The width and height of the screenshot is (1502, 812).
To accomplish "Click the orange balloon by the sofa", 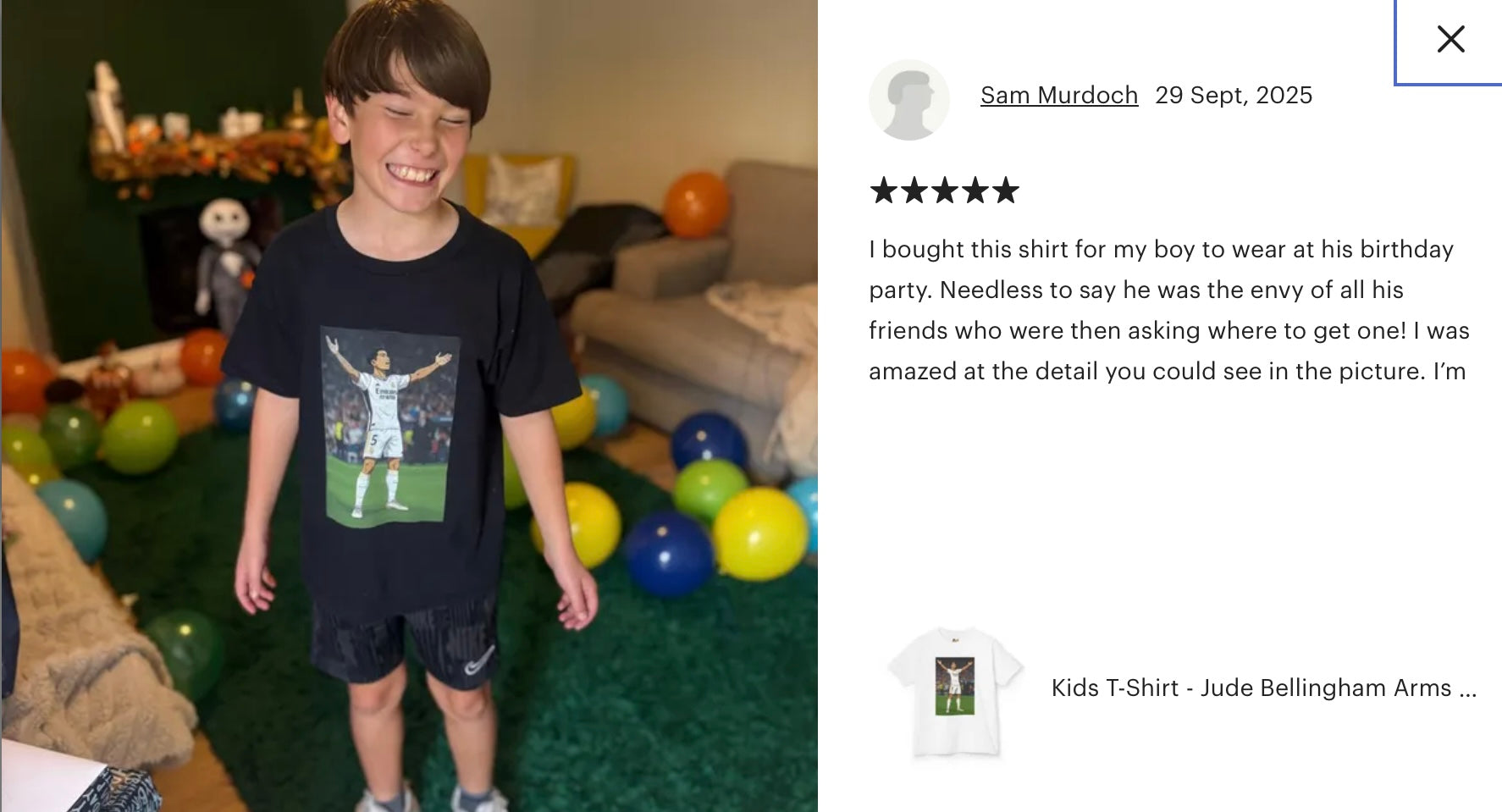I will [x=695, y=204].
